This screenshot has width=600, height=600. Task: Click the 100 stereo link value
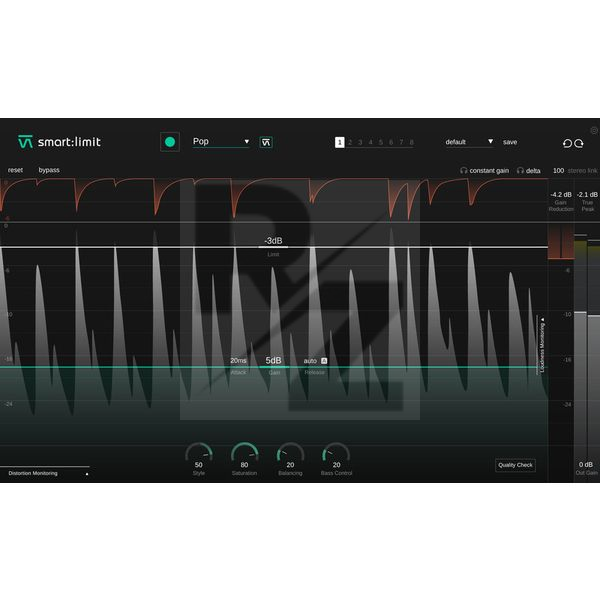tap(558, 171)
